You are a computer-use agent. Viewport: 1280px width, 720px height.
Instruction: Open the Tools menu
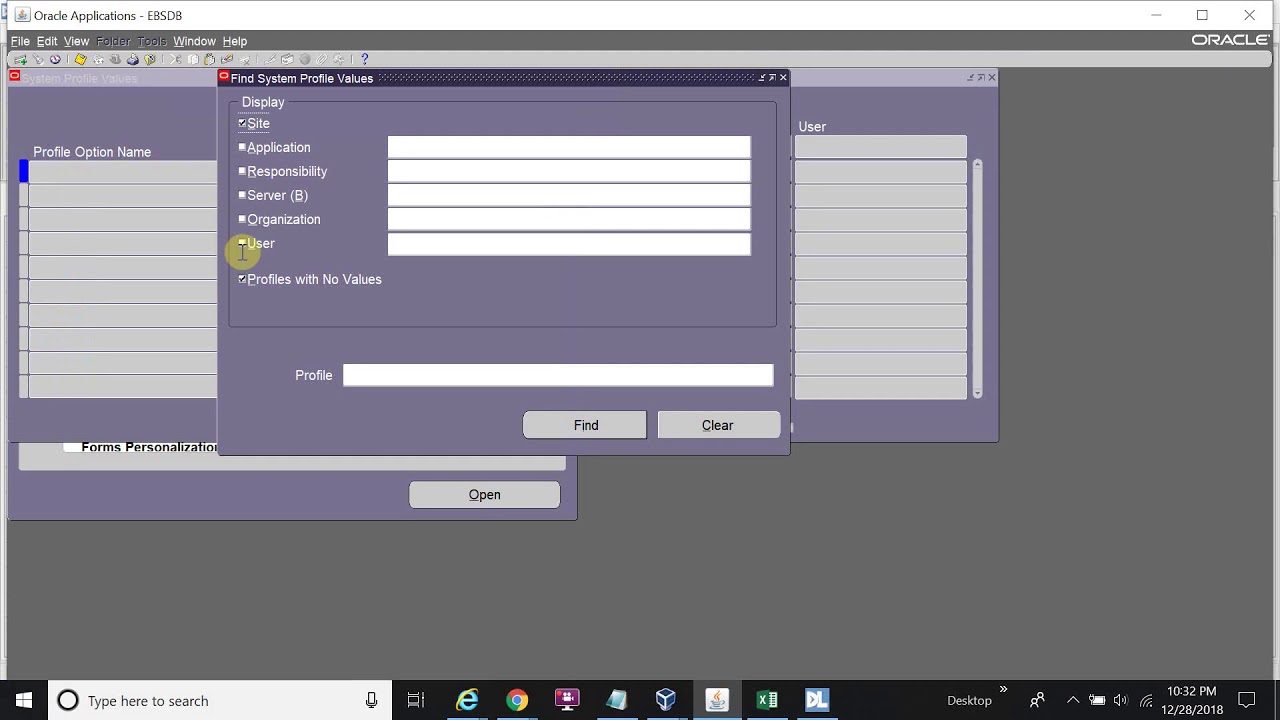152,41
